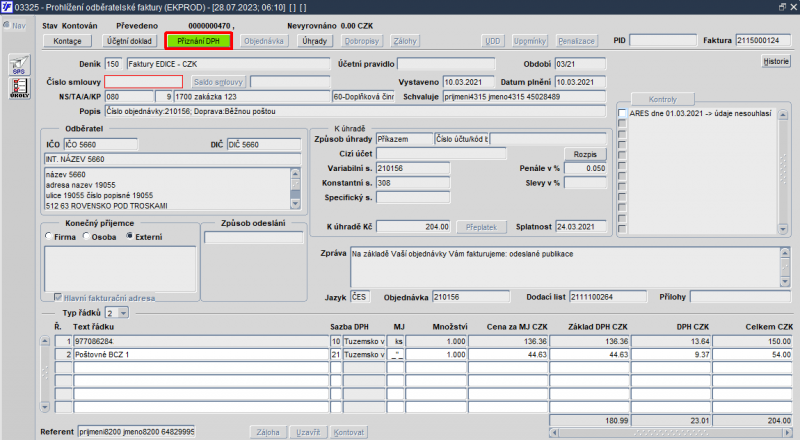Click the Nav icon at top left
The image size is (800, 440).
point(15,26)
